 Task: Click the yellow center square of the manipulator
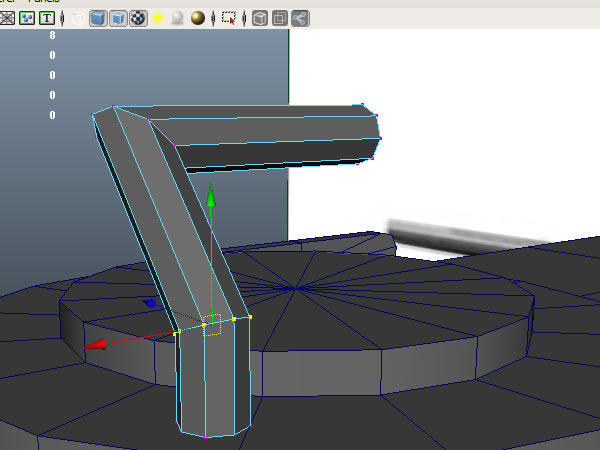[211, 326]
